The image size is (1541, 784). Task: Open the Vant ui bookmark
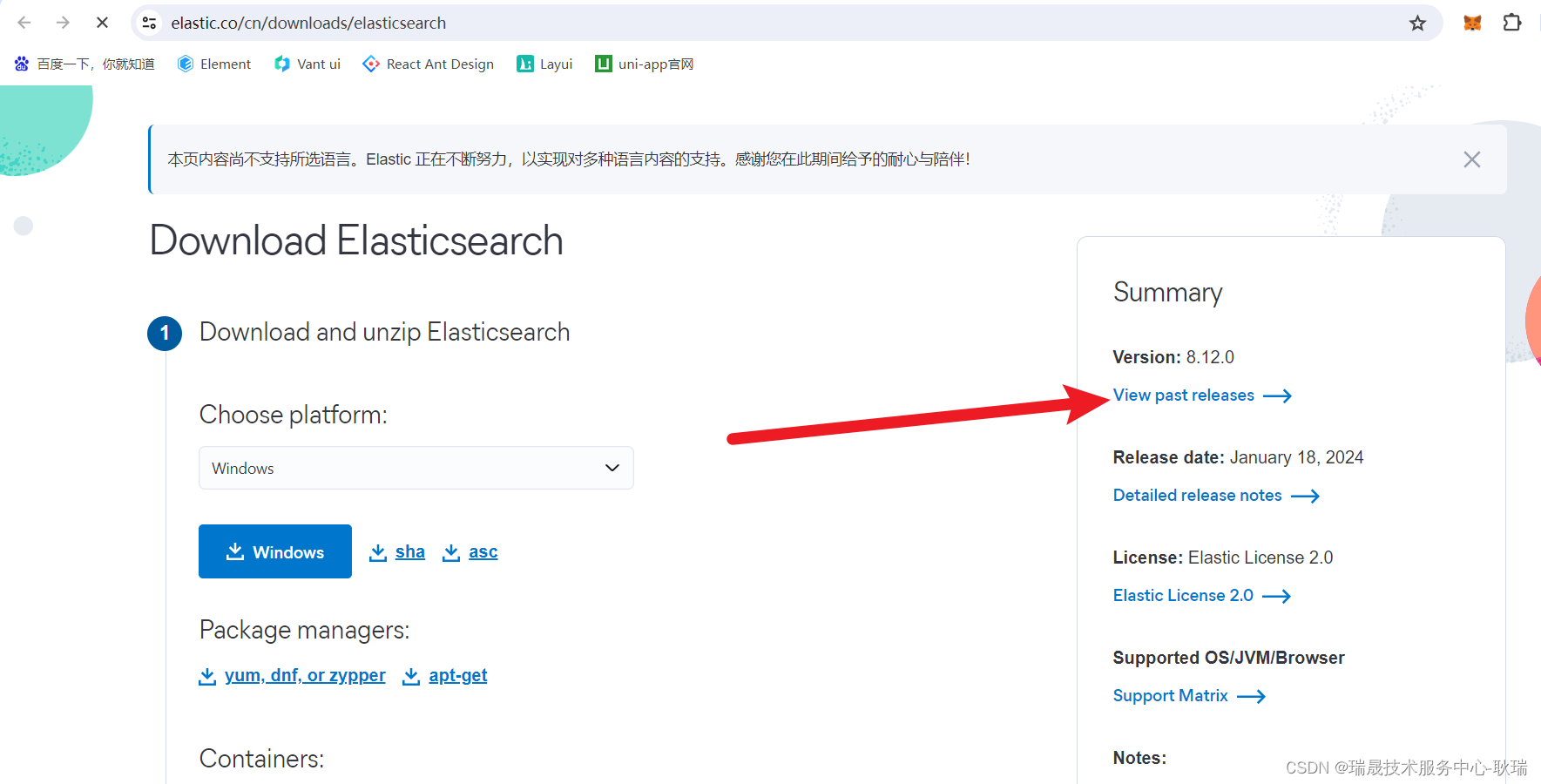[x=308, y=64]
